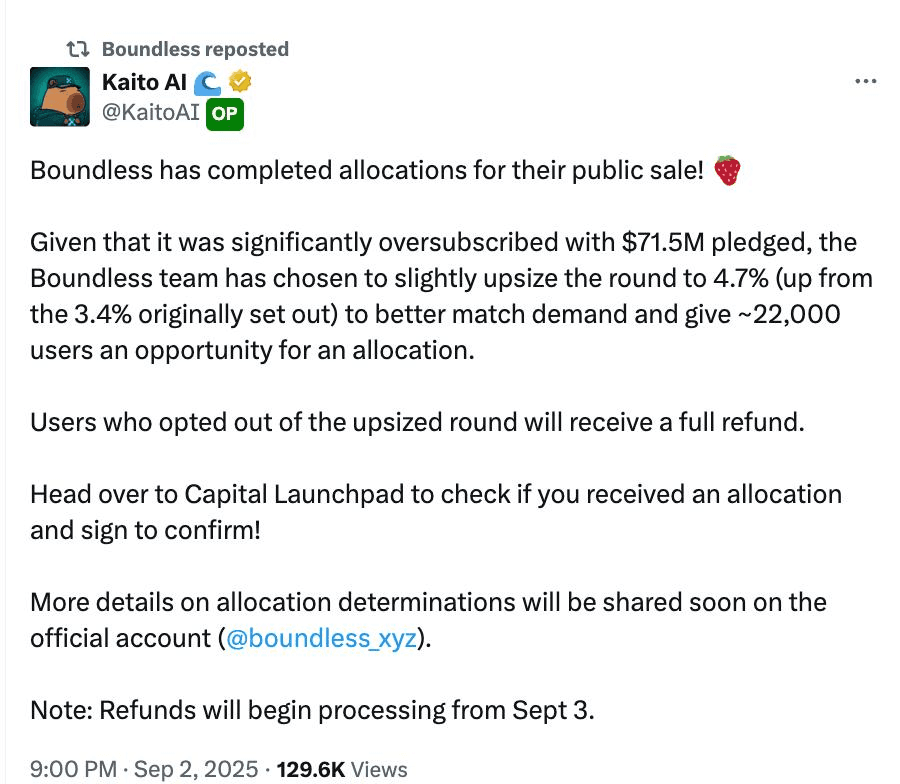This screenshot has height=784, width=900.
Task: Open the "Boundless reposted" link
Action: pyautogui.click(x=195, y=49)
